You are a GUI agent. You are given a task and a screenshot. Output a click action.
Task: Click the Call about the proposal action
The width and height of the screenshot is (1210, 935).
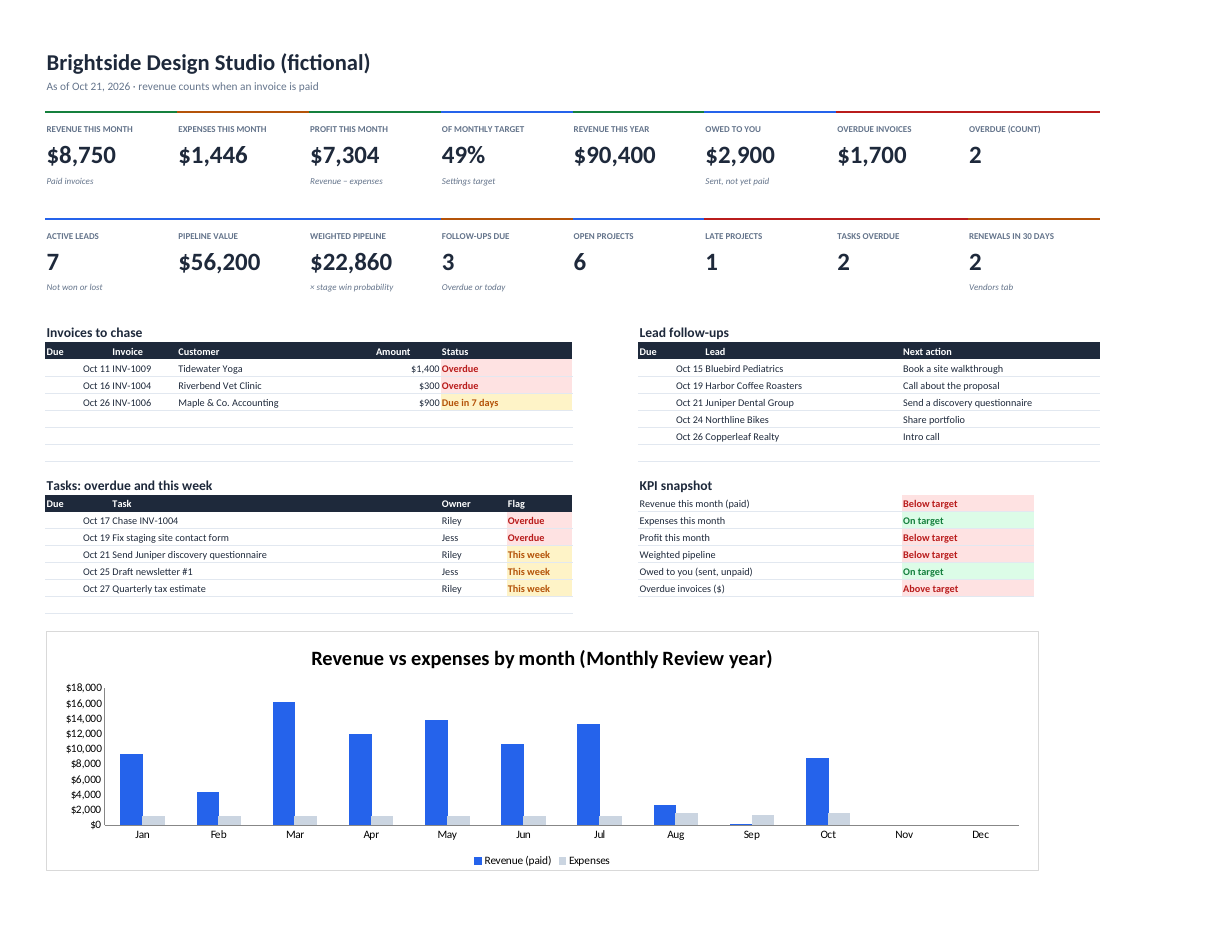951,386
